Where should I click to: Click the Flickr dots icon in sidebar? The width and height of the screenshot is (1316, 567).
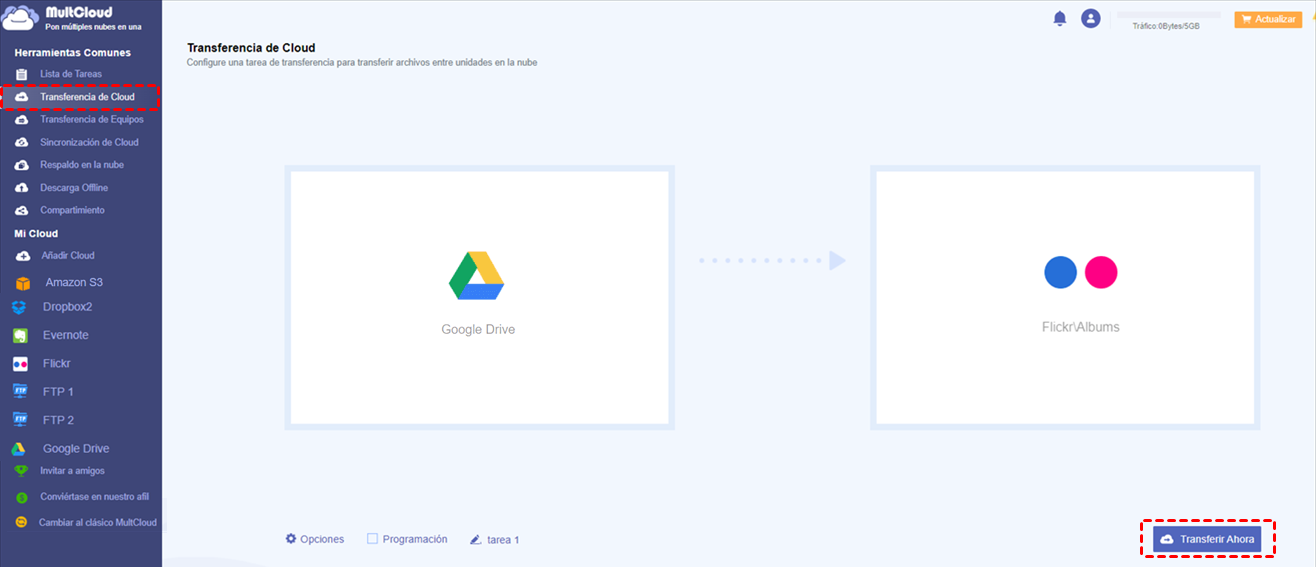pos(20,364)
